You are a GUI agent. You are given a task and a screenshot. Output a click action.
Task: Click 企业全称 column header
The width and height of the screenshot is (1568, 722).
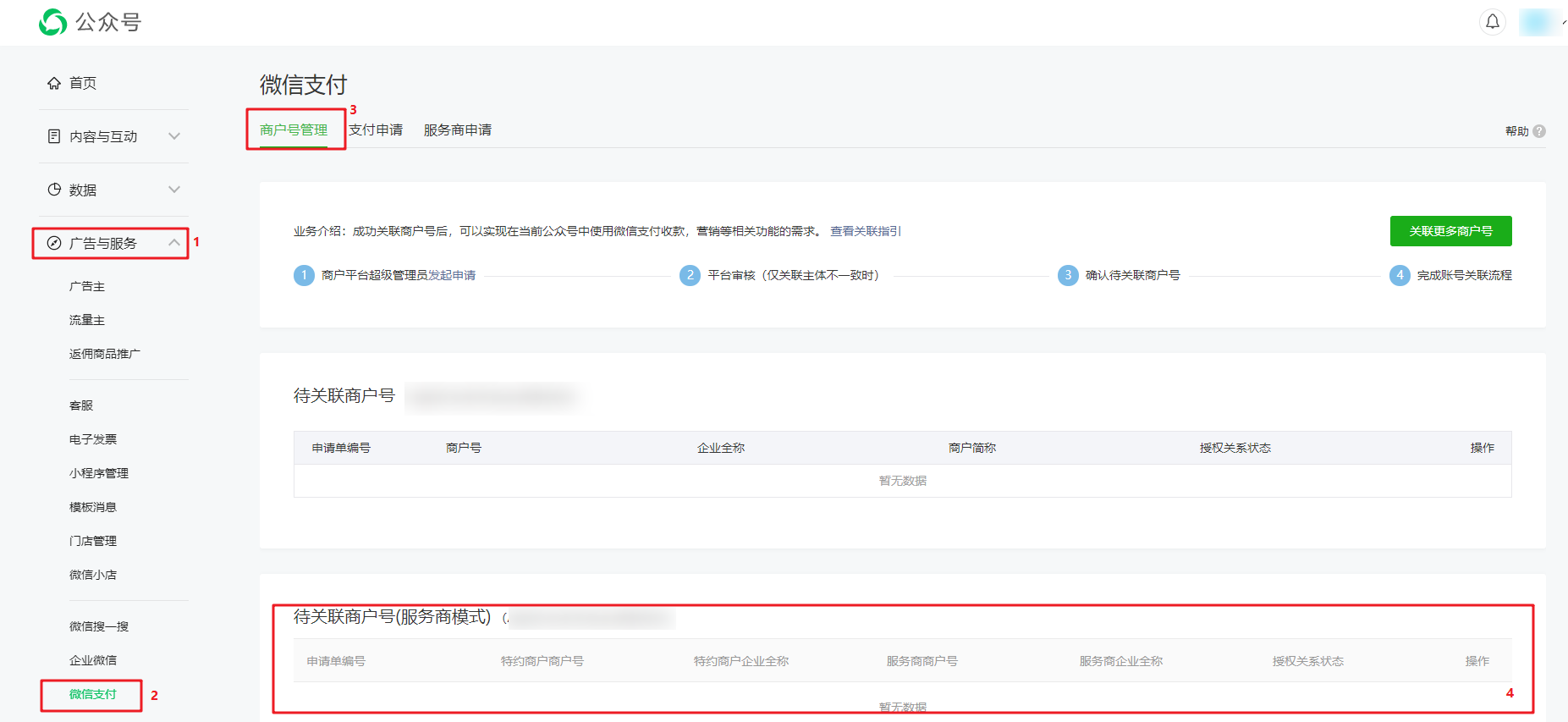[721, 448]
